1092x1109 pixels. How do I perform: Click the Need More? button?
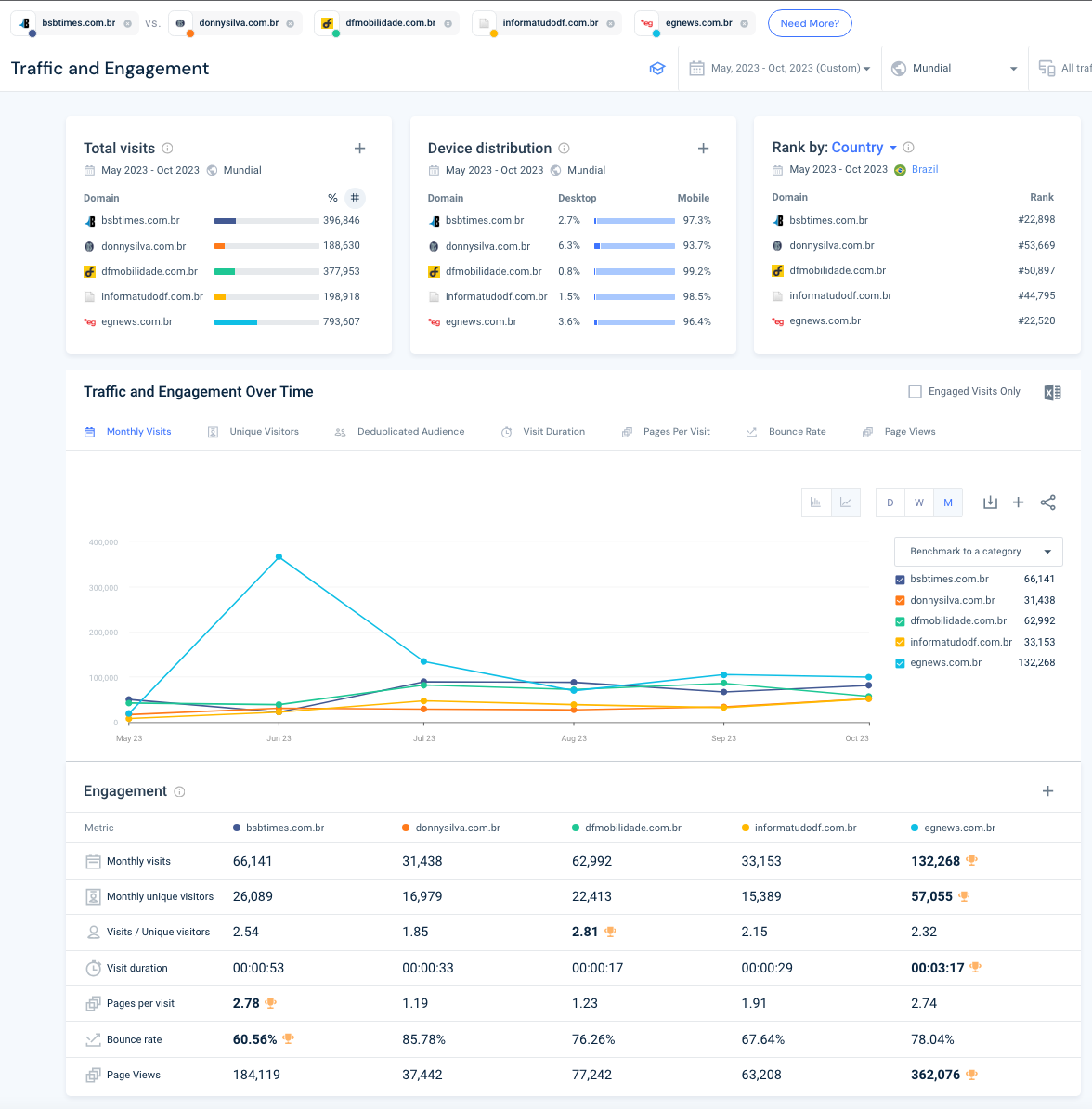point(810,23)
